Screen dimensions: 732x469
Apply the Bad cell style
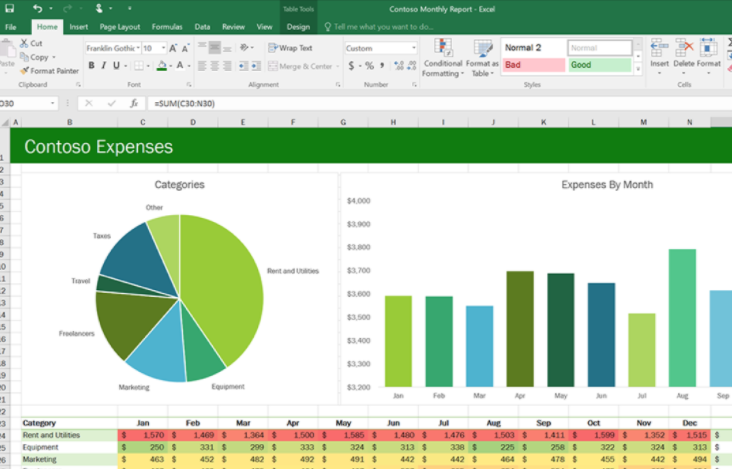click(534, 65)
